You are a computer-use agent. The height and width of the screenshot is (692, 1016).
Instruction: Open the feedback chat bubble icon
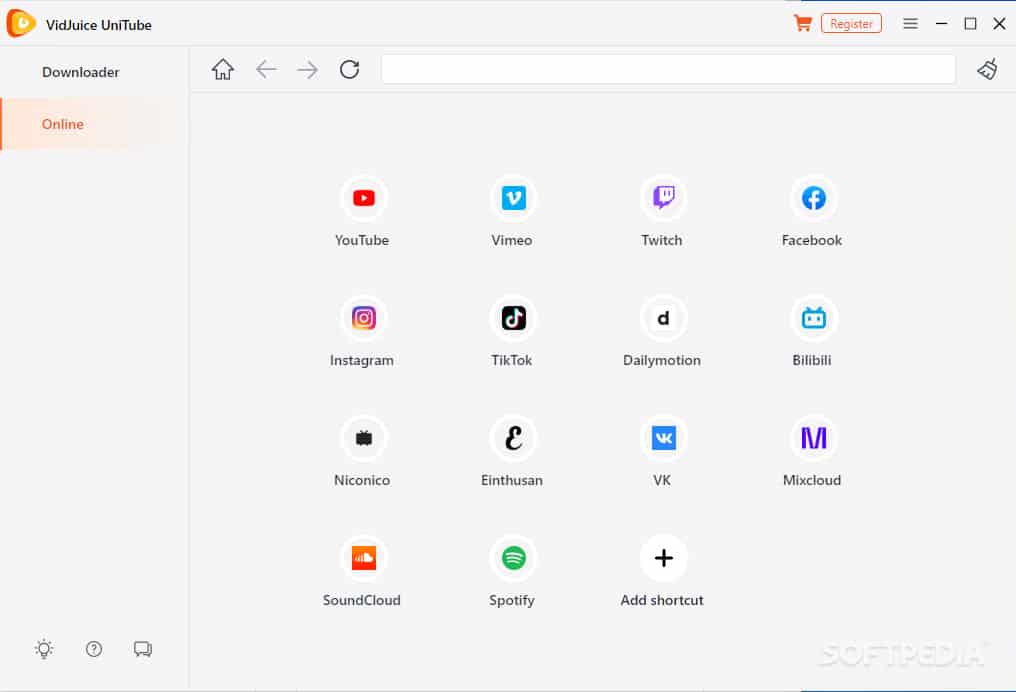(143, 649)
